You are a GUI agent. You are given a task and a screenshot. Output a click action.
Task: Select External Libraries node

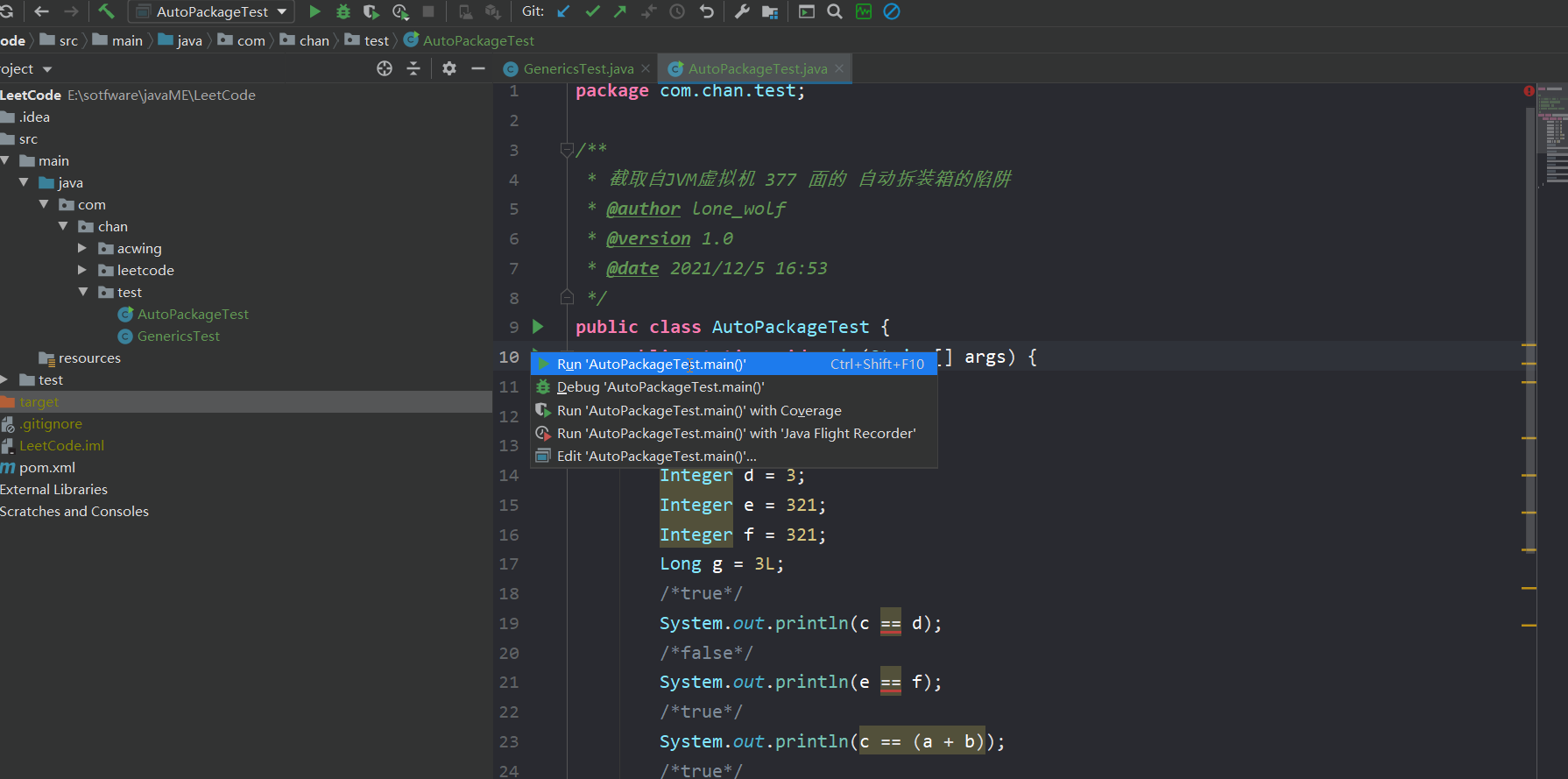pos(53,489)
